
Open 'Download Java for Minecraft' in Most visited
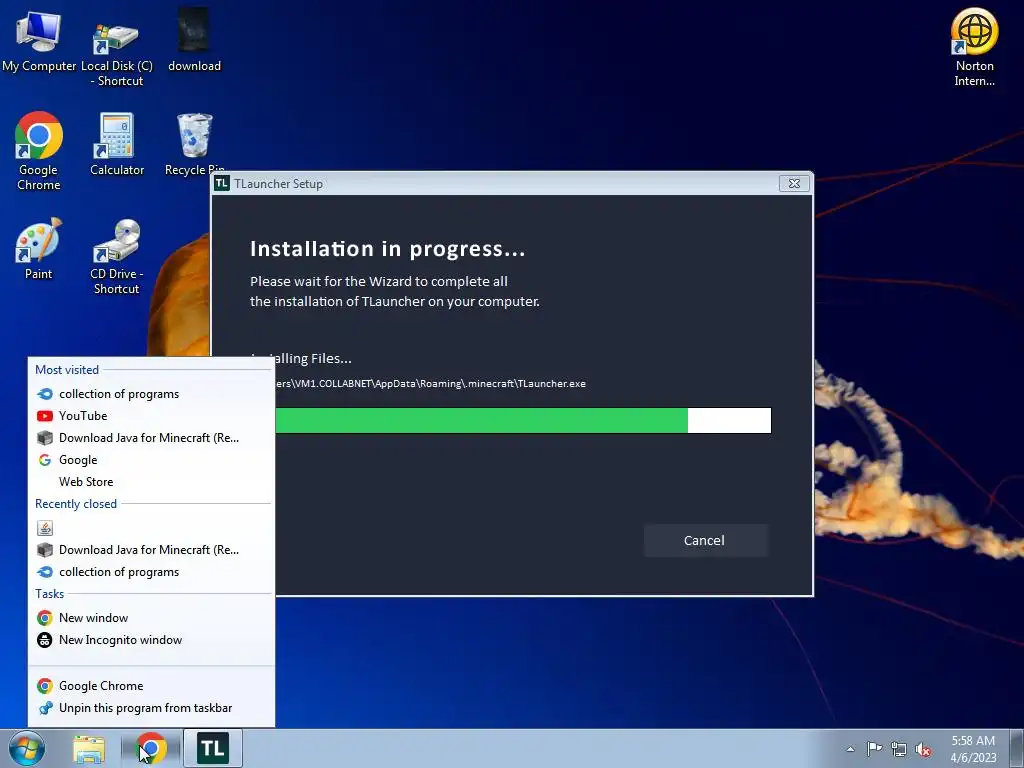tap(152, 438)
